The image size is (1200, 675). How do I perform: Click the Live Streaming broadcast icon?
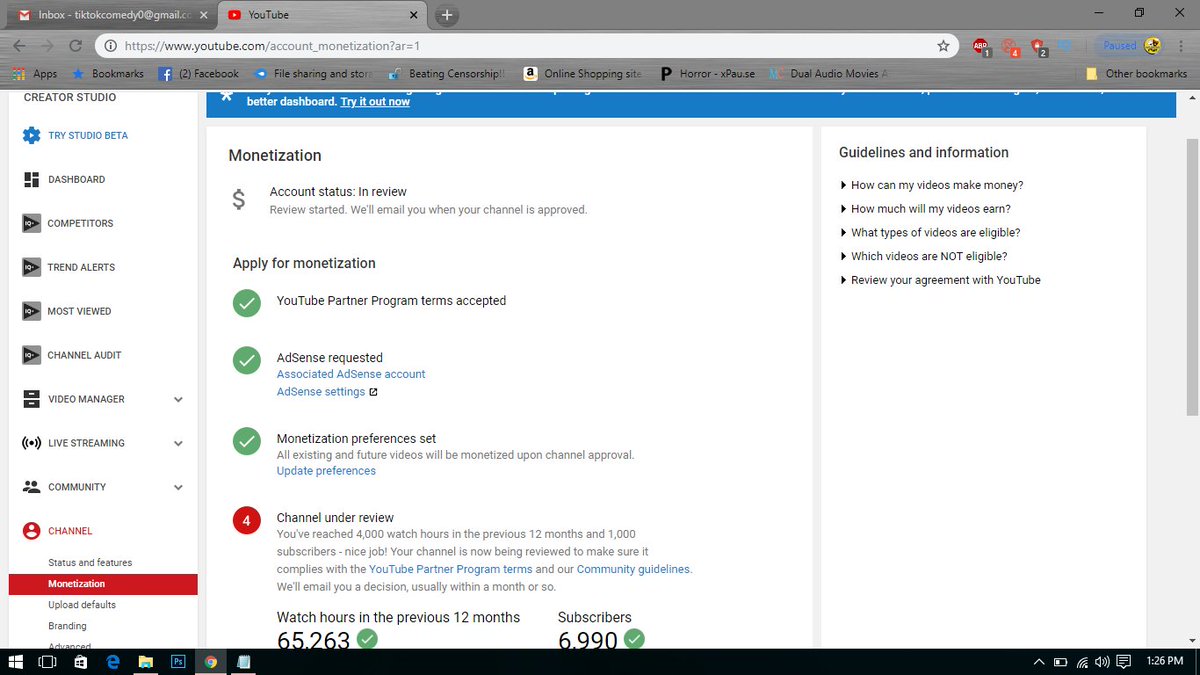31,443
